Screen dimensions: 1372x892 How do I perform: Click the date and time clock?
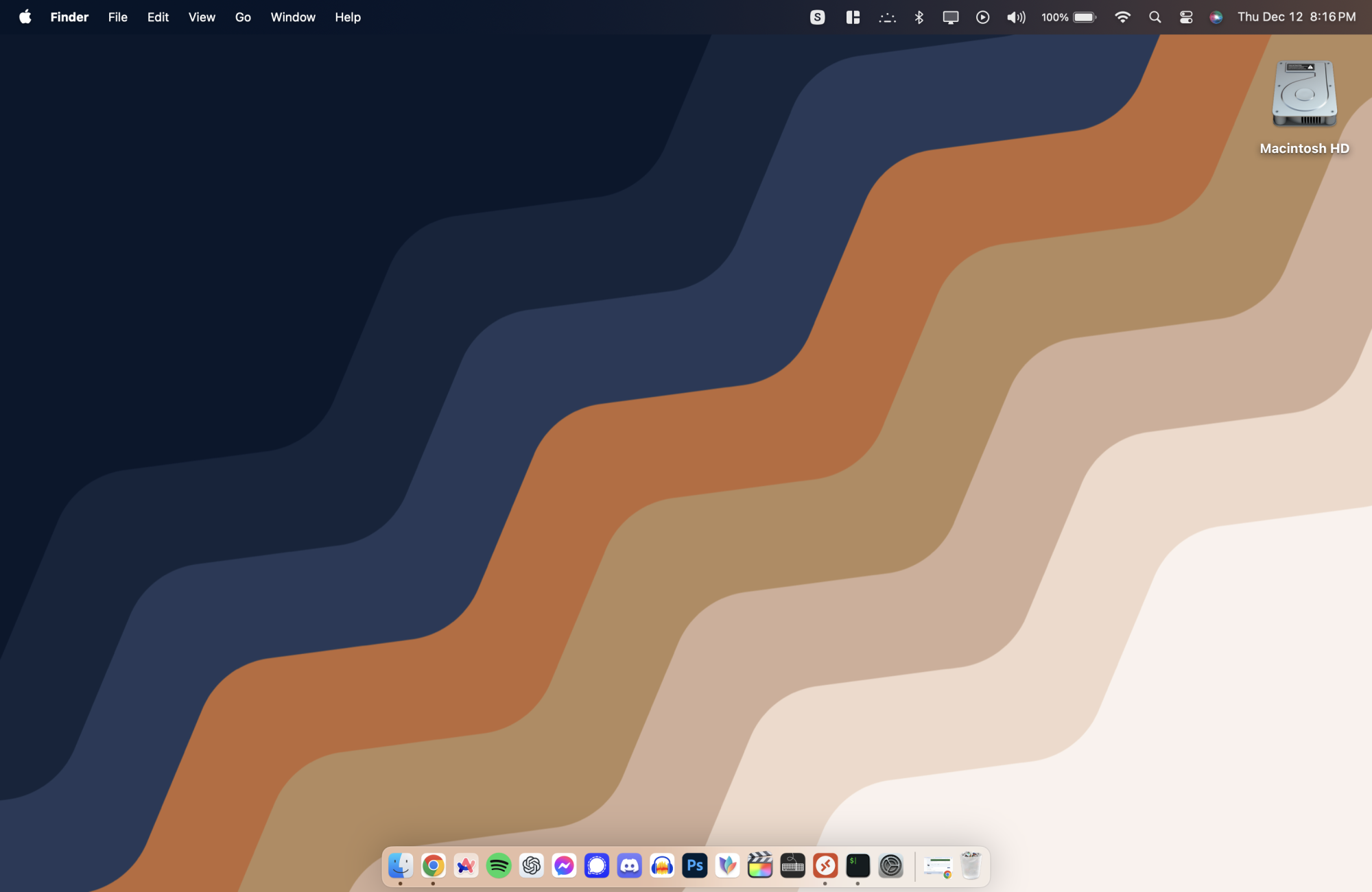click(x=1297, y=17)
